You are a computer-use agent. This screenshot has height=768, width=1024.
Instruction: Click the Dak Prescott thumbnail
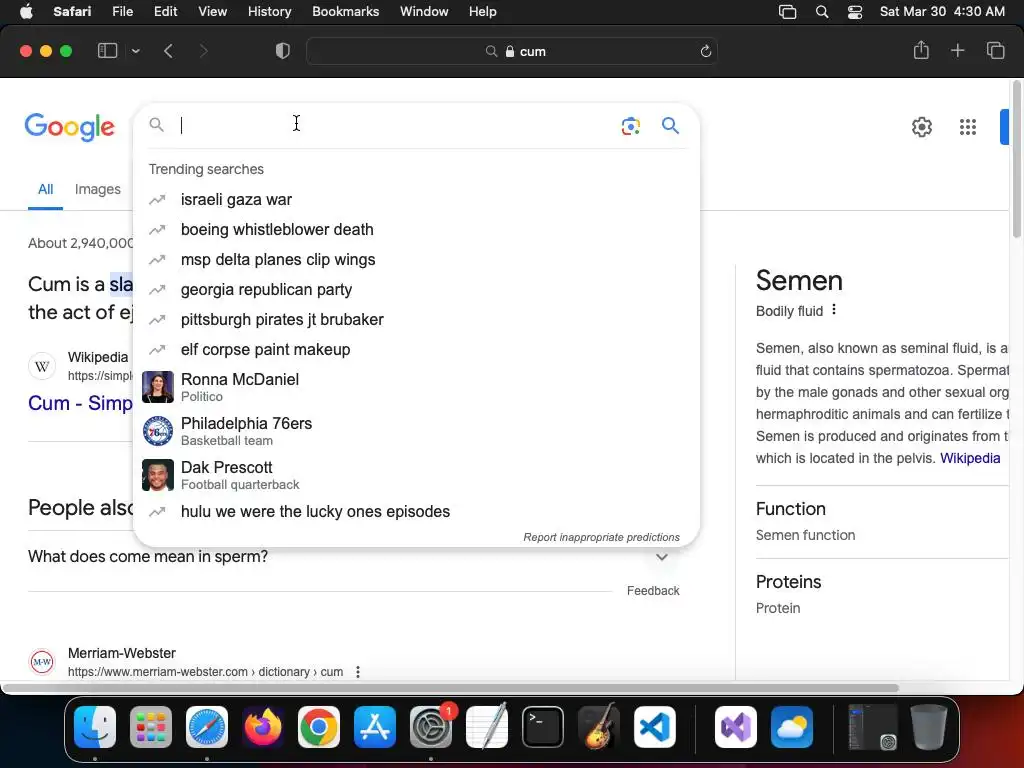coord(158,475)
